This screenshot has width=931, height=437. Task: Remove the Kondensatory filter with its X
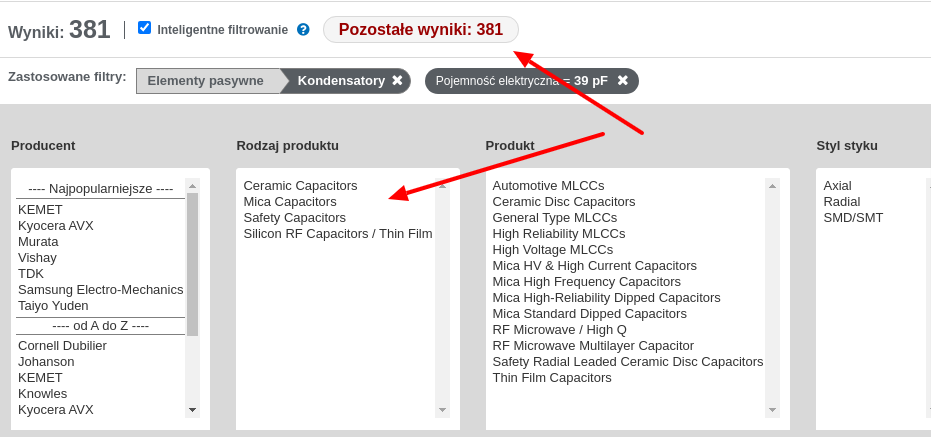[x=397, y=80]
